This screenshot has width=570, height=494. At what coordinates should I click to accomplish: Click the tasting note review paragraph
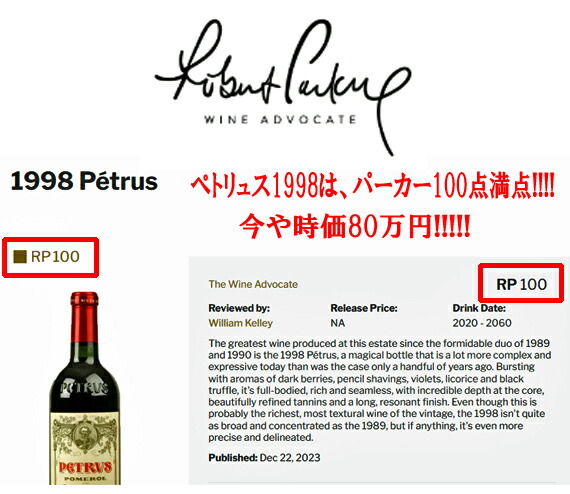[x=380, y=390]
